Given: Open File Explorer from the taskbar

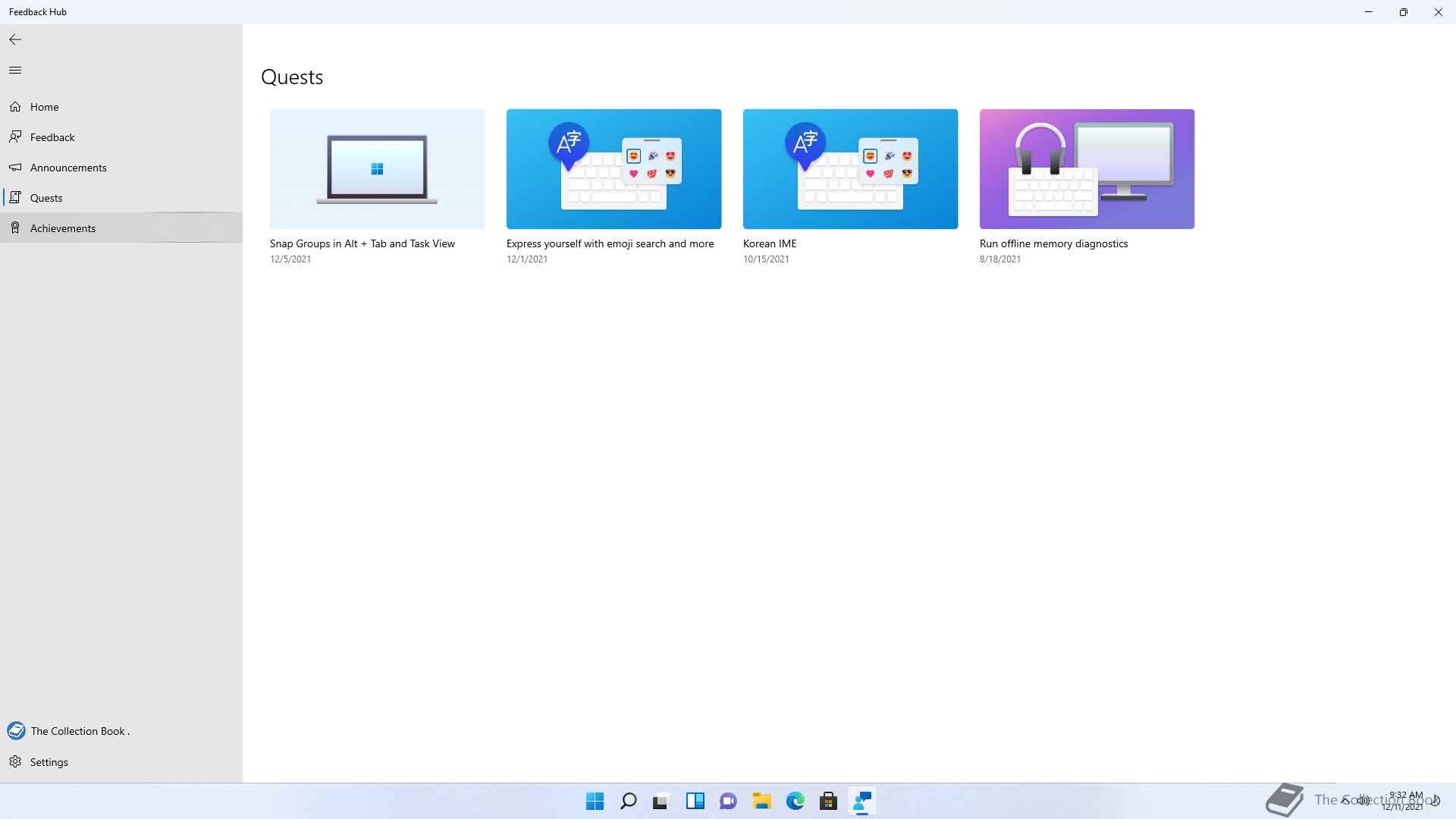Looking at the screenshot, I should coord(761,801).
